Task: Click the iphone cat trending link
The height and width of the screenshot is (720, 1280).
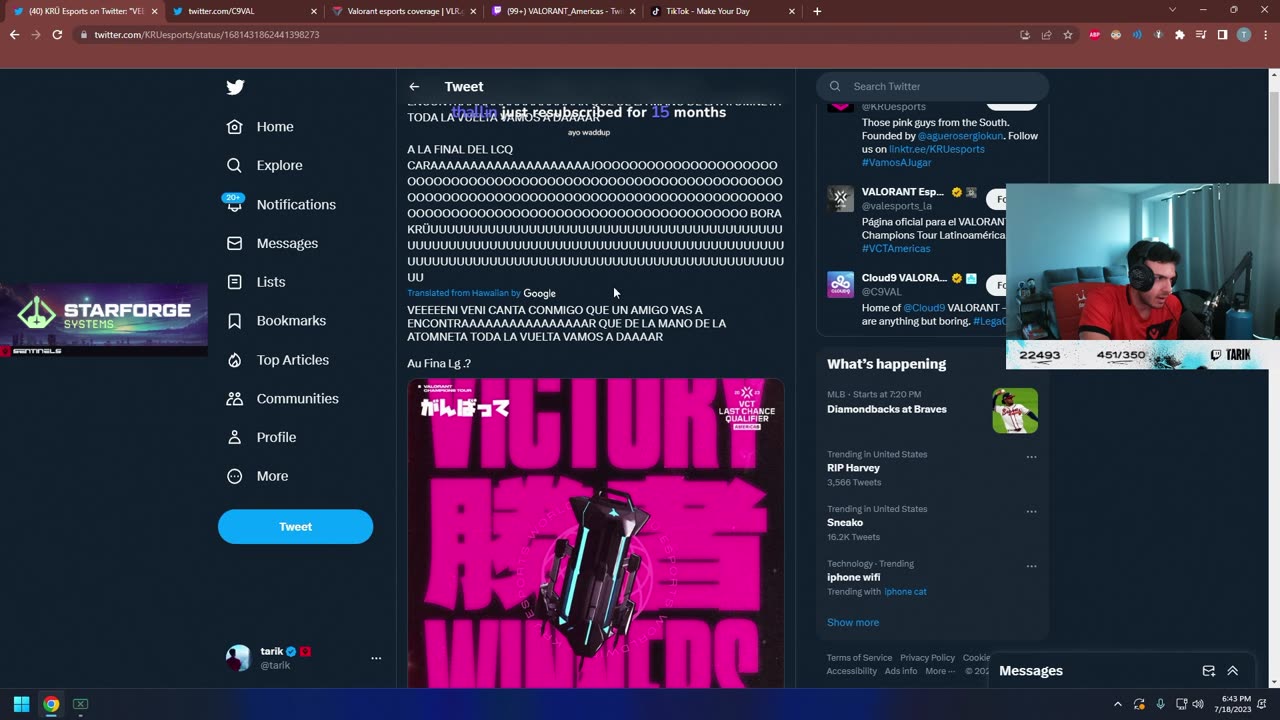Action: 905,592
